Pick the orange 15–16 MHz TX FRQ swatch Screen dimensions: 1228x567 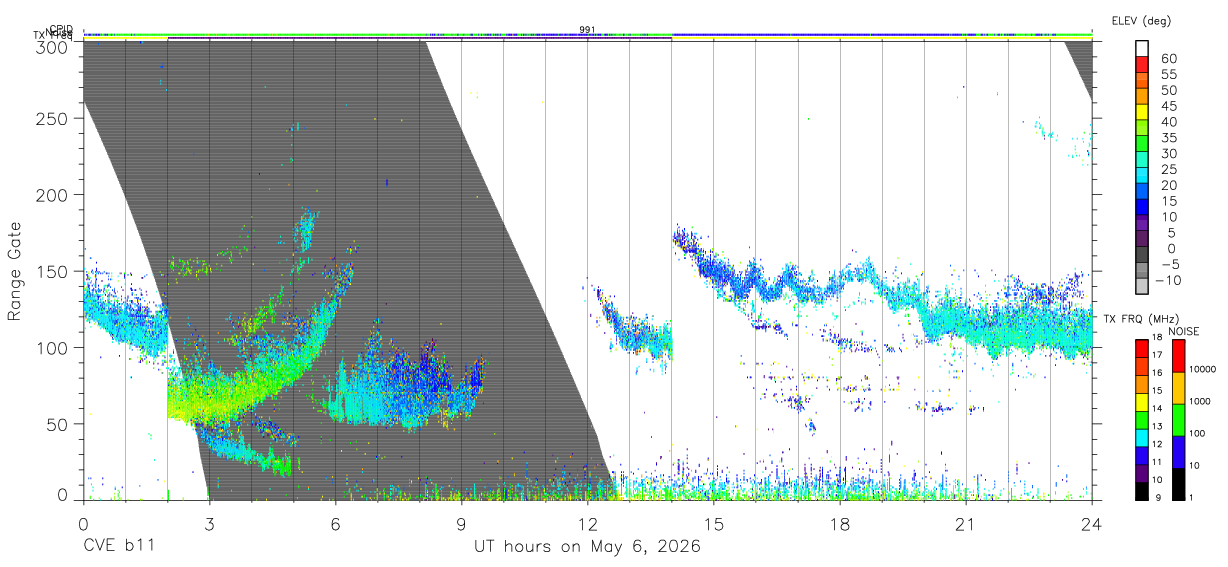tap(1142, 383)
